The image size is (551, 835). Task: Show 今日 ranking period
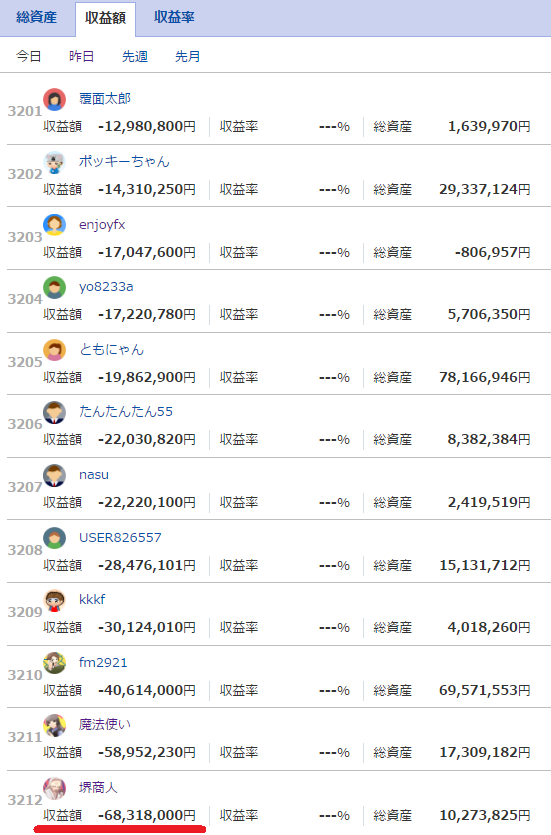pyautogui.click(x=28, y=56)
